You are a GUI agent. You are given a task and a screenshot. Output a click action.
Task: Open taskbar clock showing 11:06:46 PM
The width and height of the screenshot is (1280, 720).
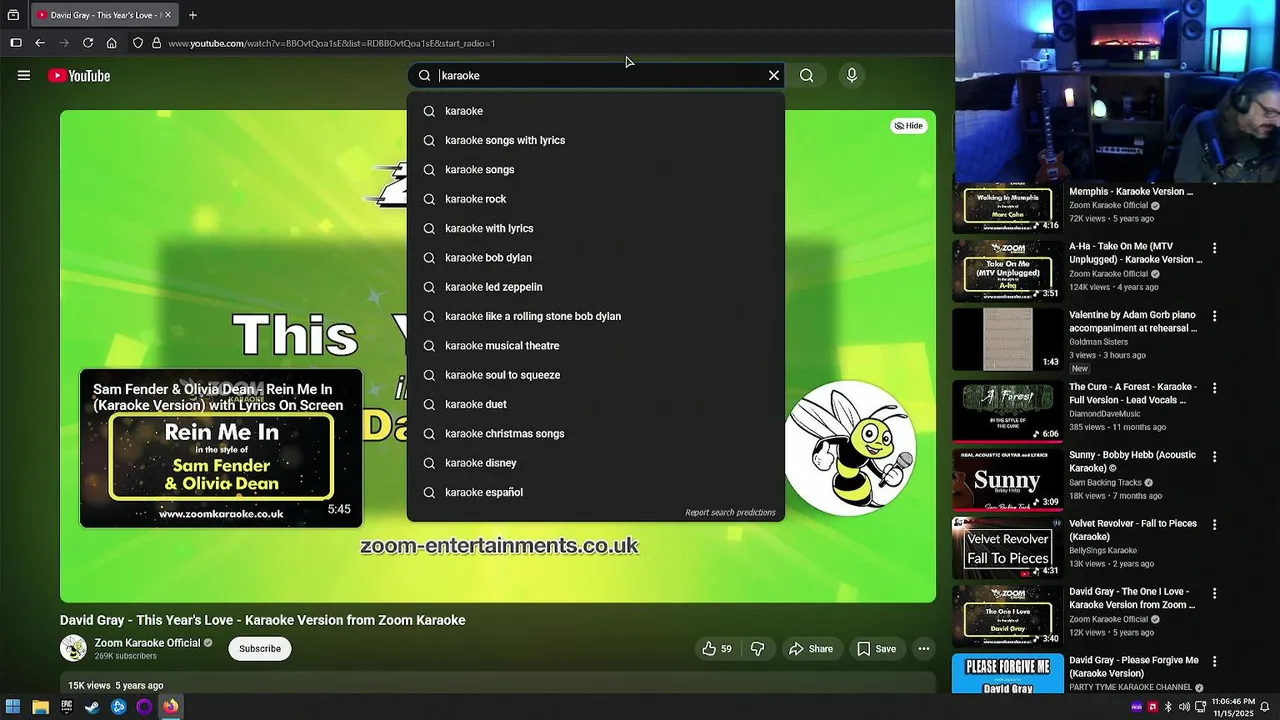(1232, 707)
